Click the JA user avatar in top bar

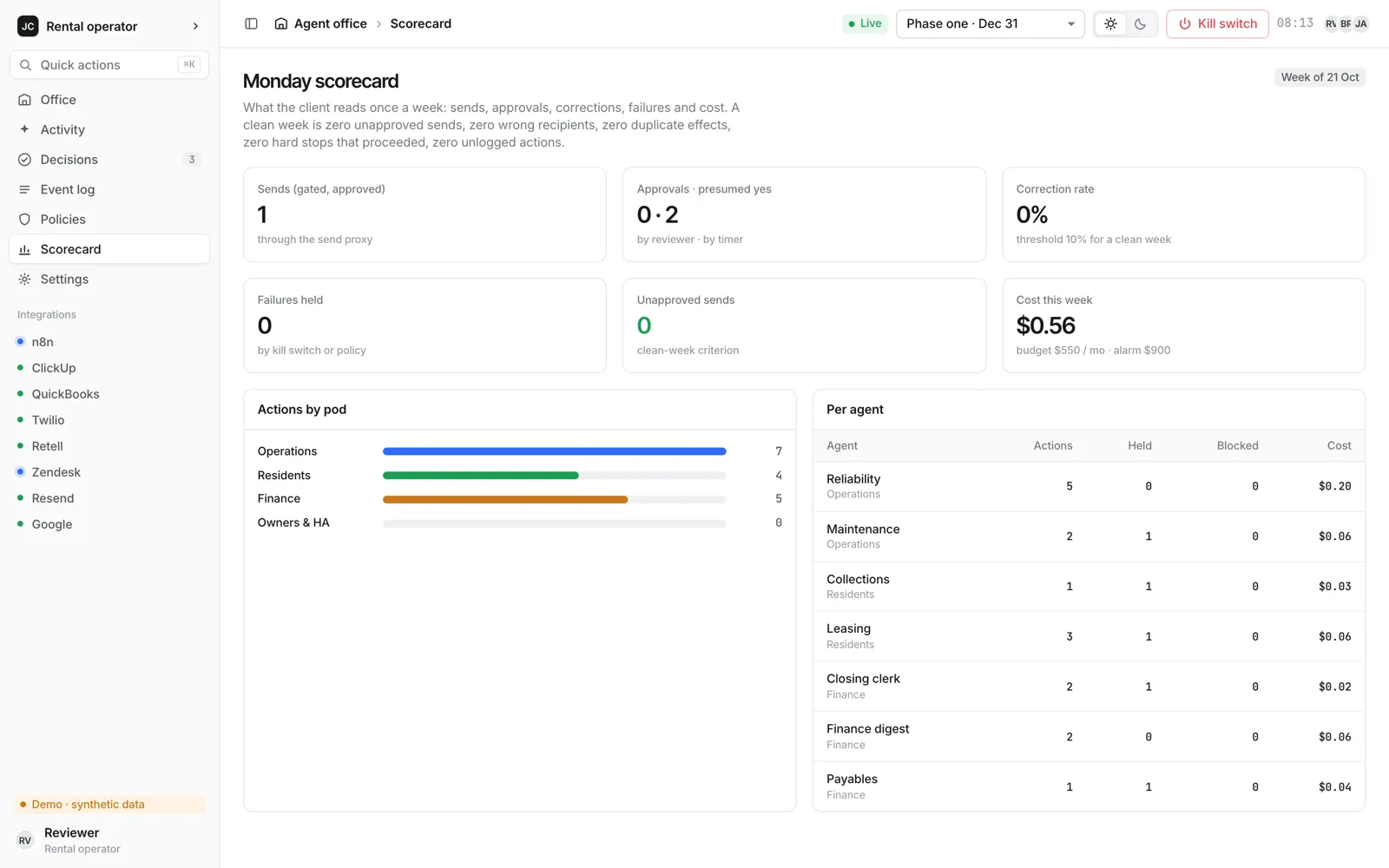coord(1360,23)
